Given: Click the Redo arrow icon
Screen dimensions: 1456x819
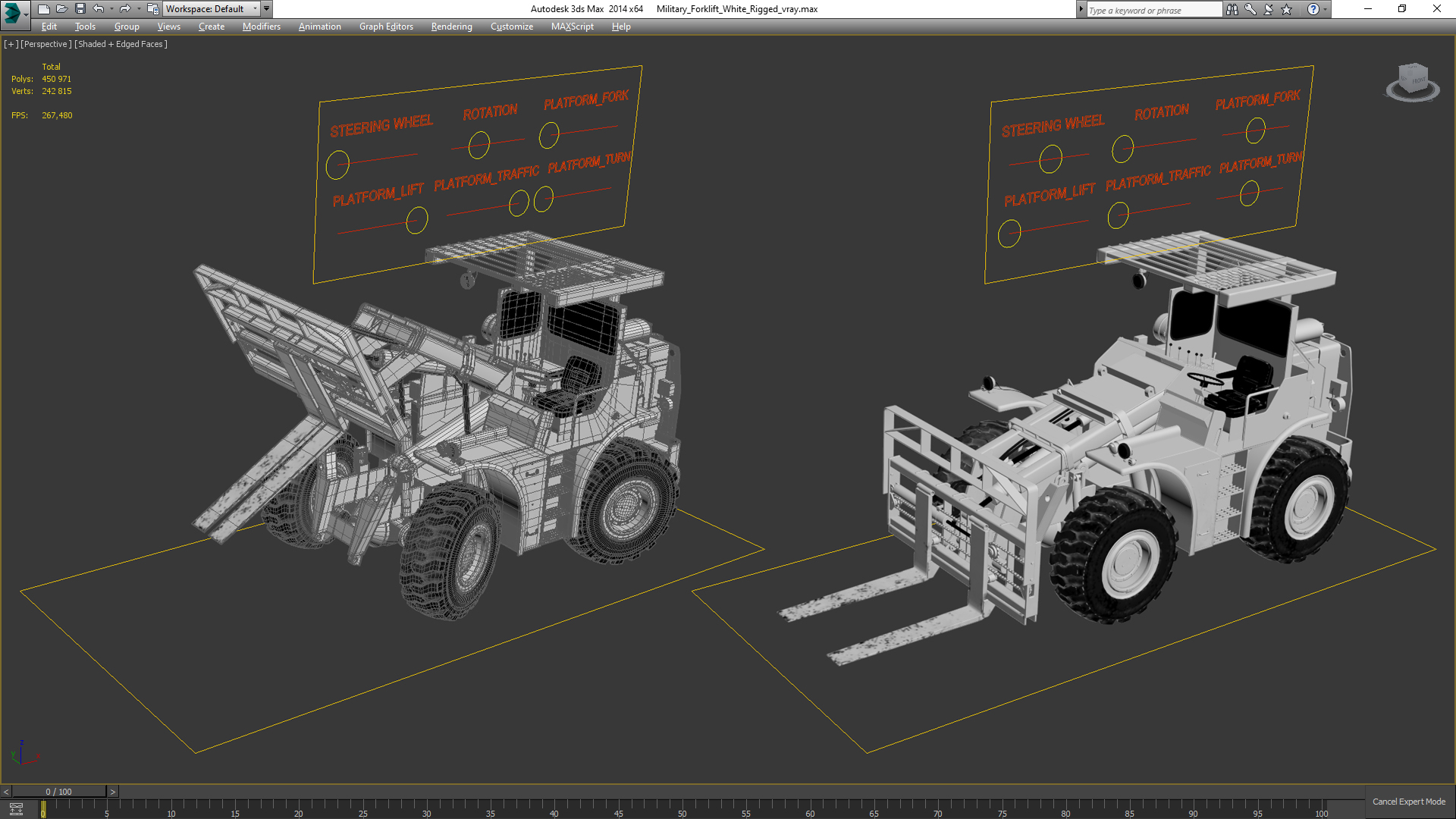Looking at the screenshot, I should click(x=125, y=9).
